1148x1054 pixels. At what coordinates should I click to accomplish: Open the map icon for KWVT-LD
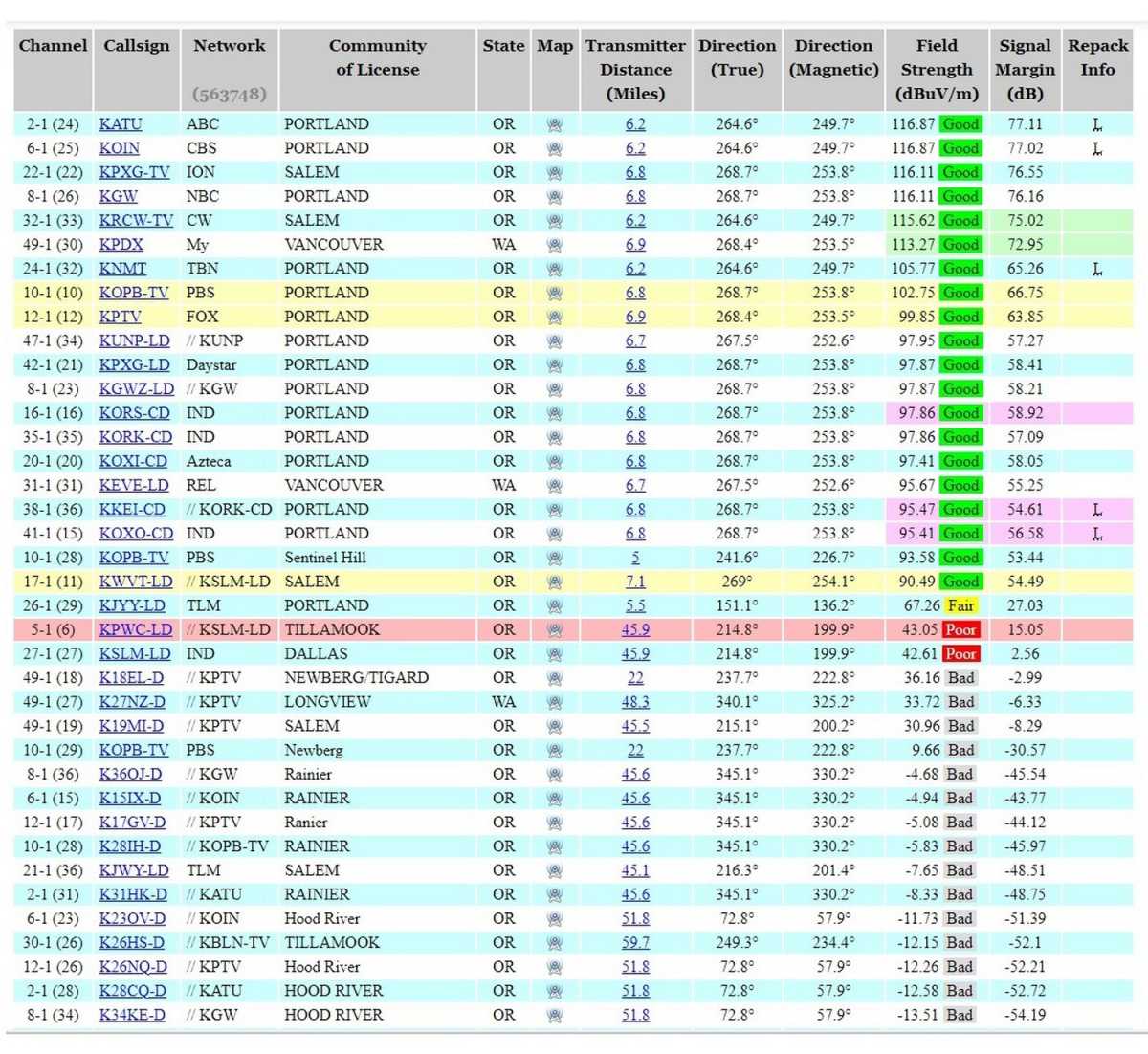[554, 582]
